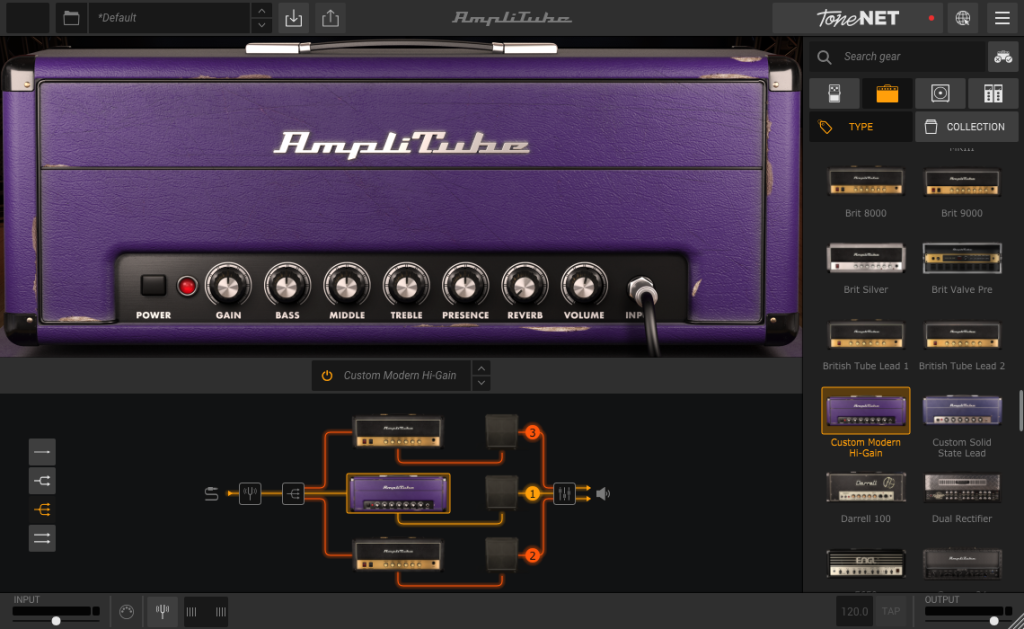Image resolution: width=1024 pixels, height=629 pixels.
Task: Click the save preset download icon
Action: click(x=294, y=18)
